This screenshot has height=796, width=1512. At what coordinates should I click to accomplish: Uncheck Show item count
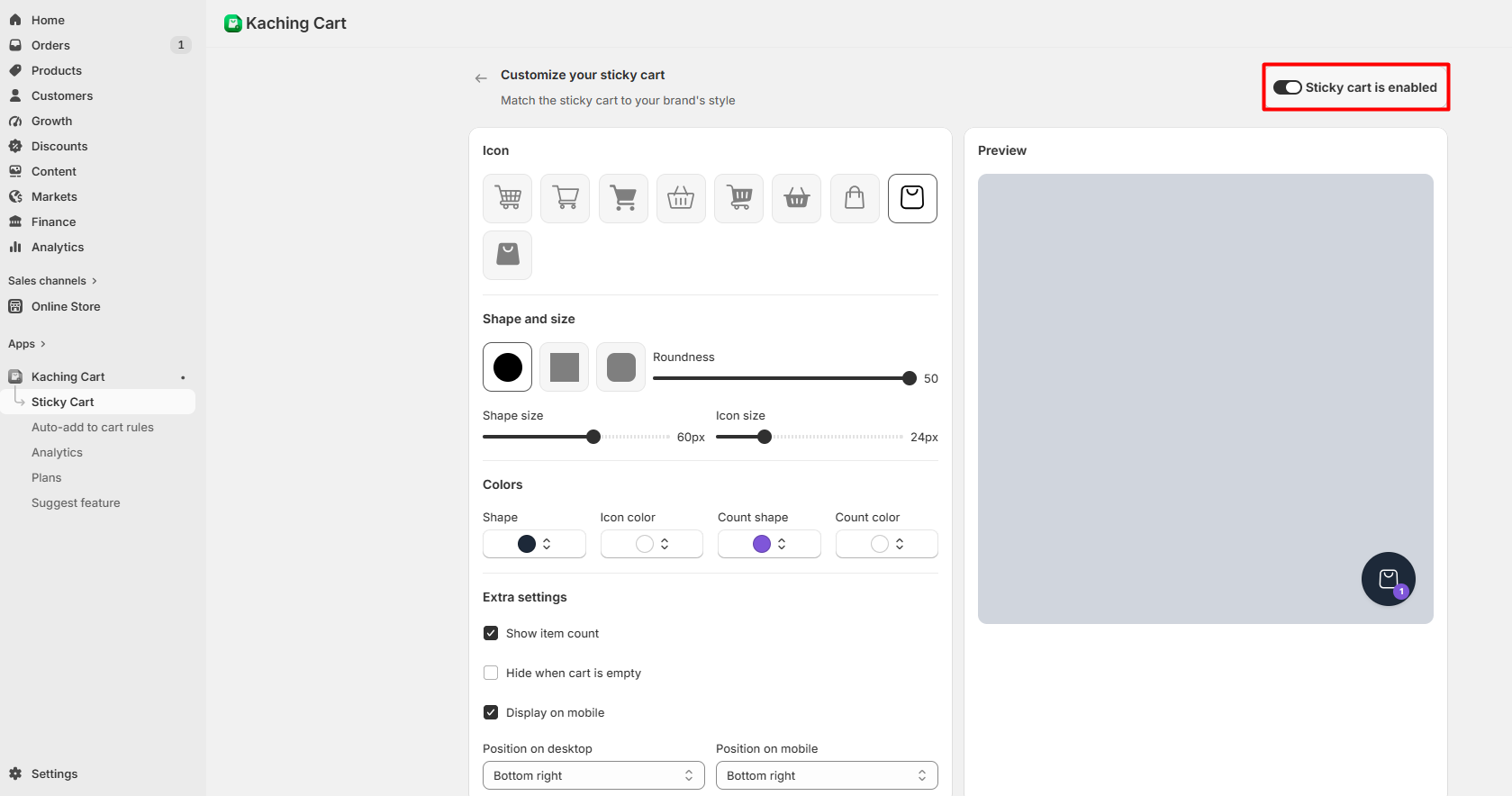[x=491, y=633]
